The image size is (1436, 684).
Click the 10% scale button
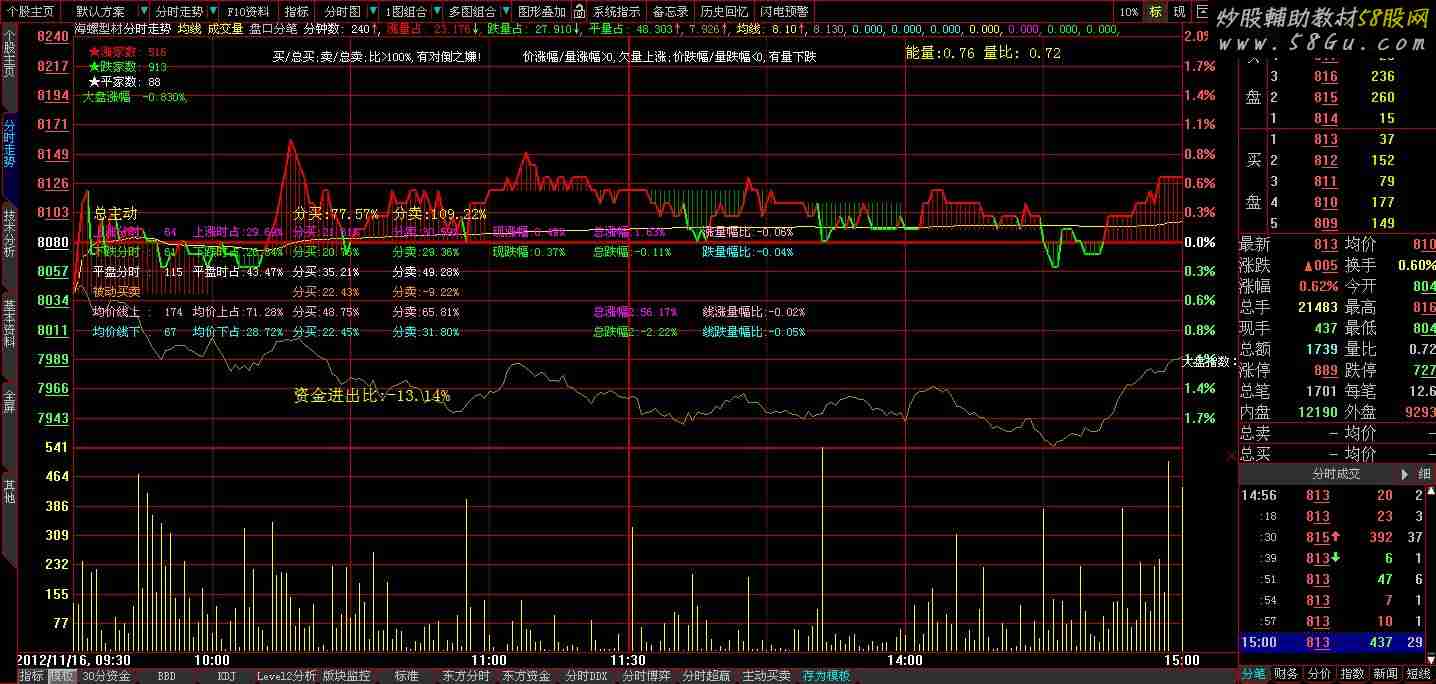1129,11
